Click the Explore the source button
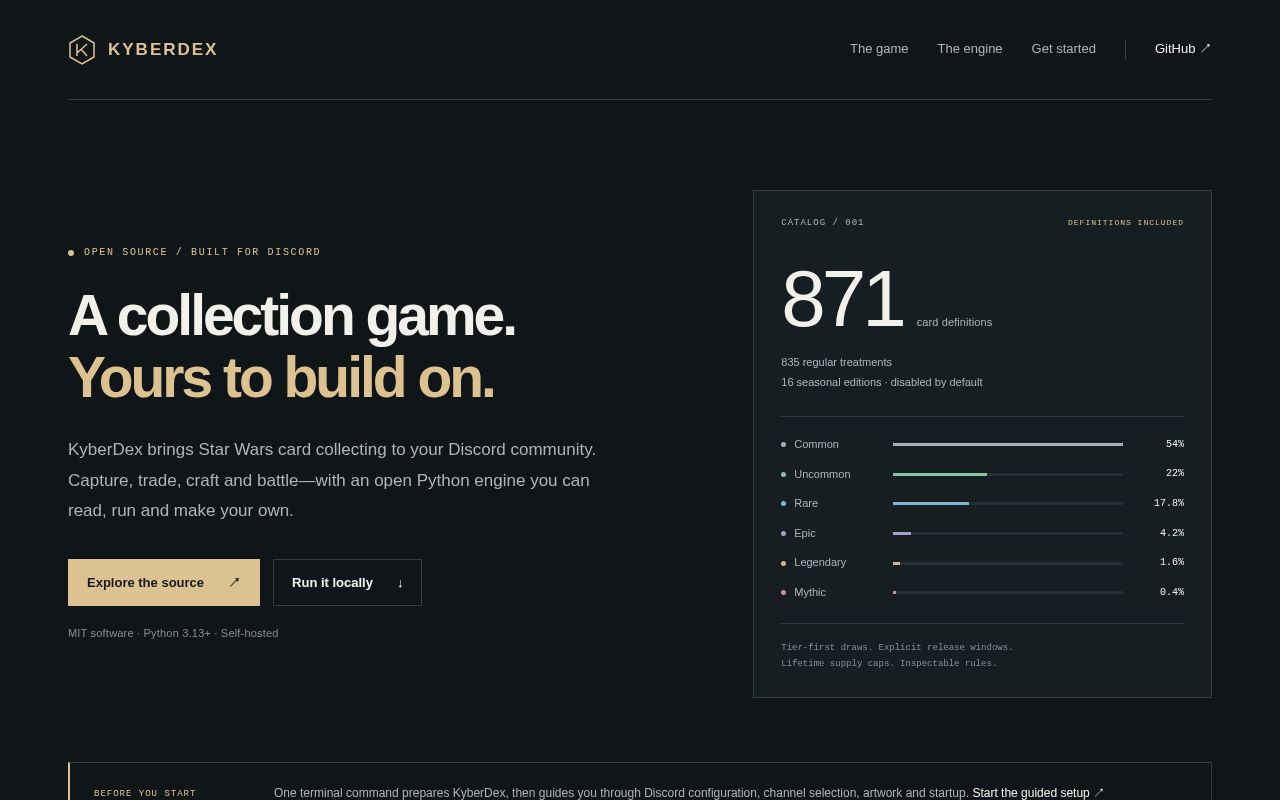This screenshot has height=800, width=1280. click(164, 583)
